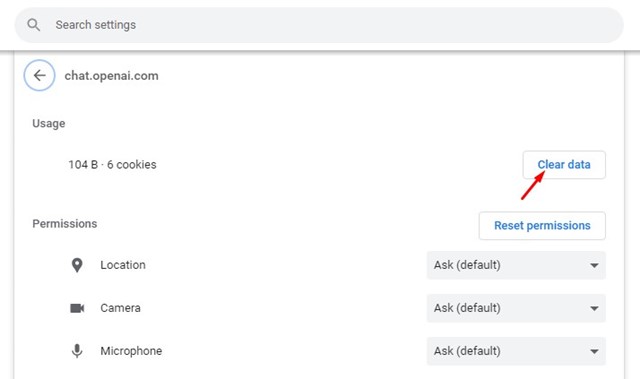Image resolution: width=640 pixels, height=379 pixels.
Task: Click the Microphone icon
Action: click(x=77, y=351)
